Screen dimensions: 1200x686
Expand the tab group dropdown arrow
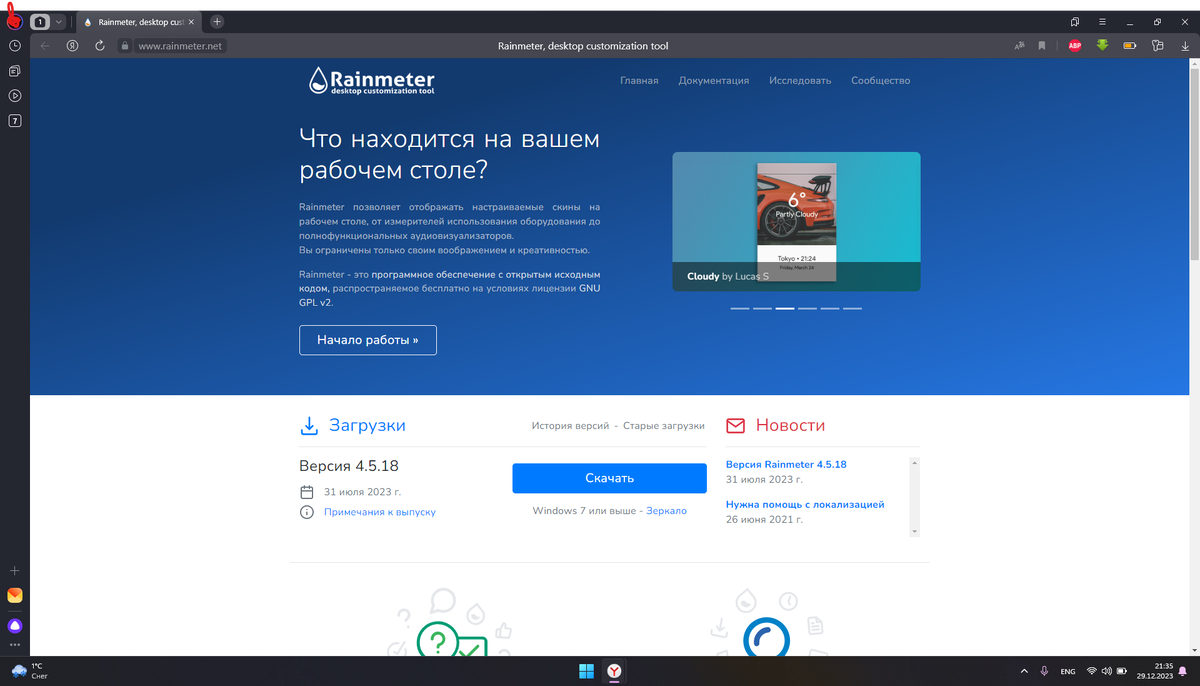point(59,21)
